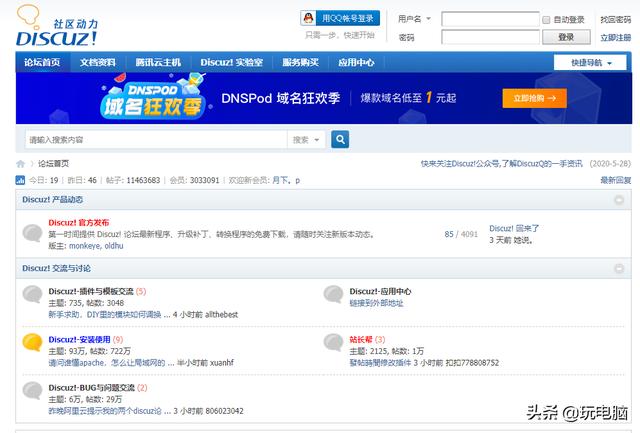Click the Discuz!-应用中心 forum bubble icon
640x433 pixels.
[x=333, y=294]
